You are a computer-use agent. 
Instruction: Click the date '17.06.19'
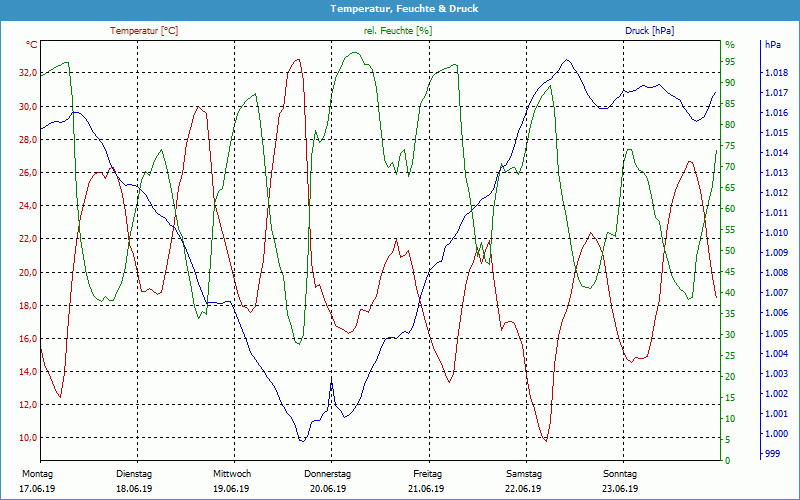pyautogui.click(x=37, y=489)
